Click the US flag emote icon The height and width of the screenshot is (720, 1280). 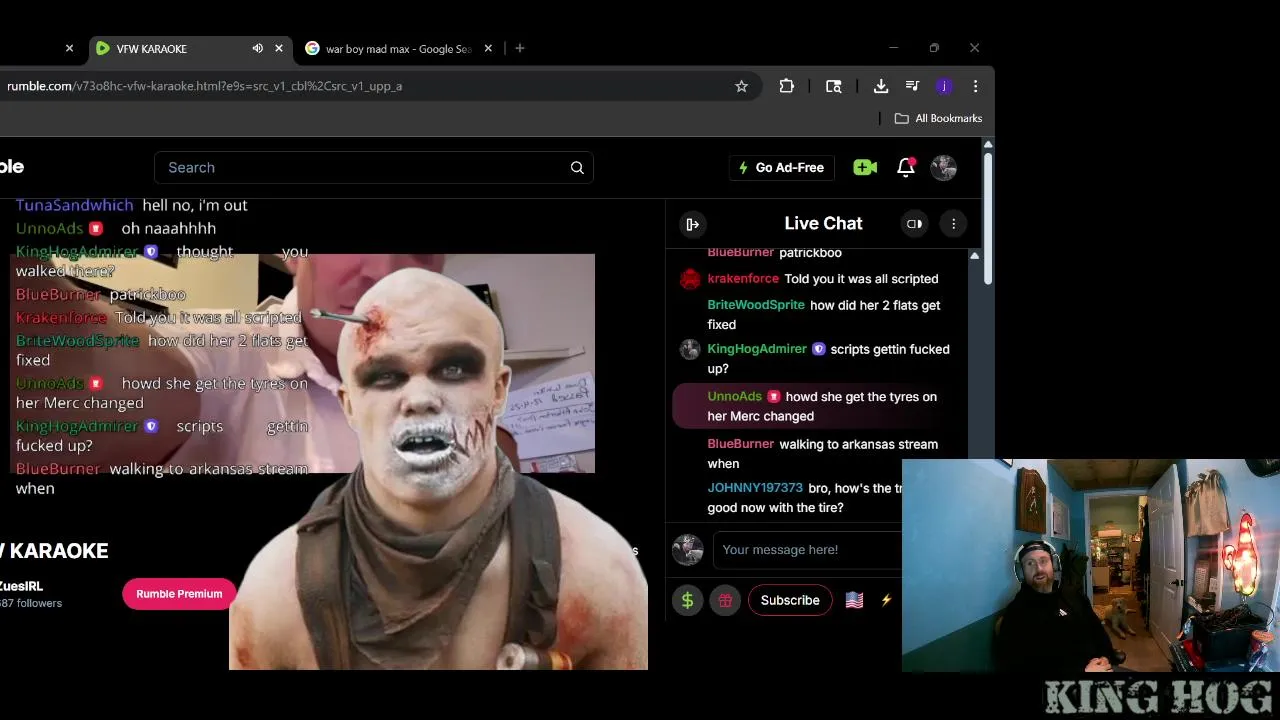(854, 600)
